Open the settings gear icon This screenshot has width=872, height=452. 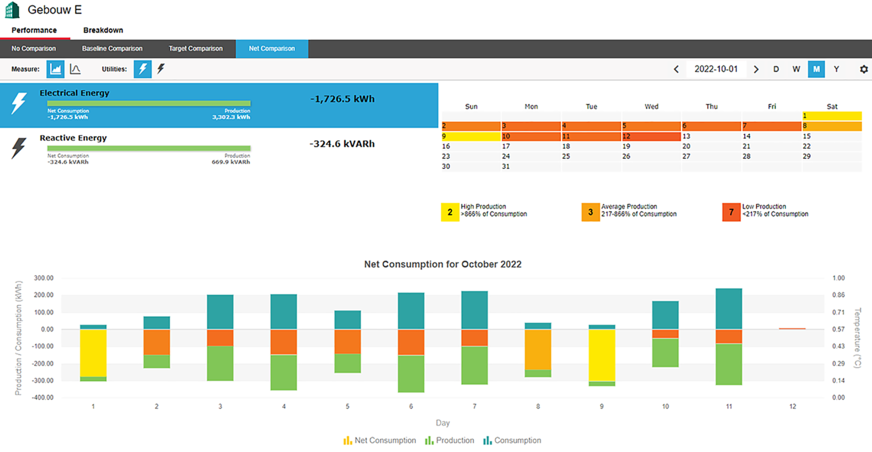coord(864,70)
